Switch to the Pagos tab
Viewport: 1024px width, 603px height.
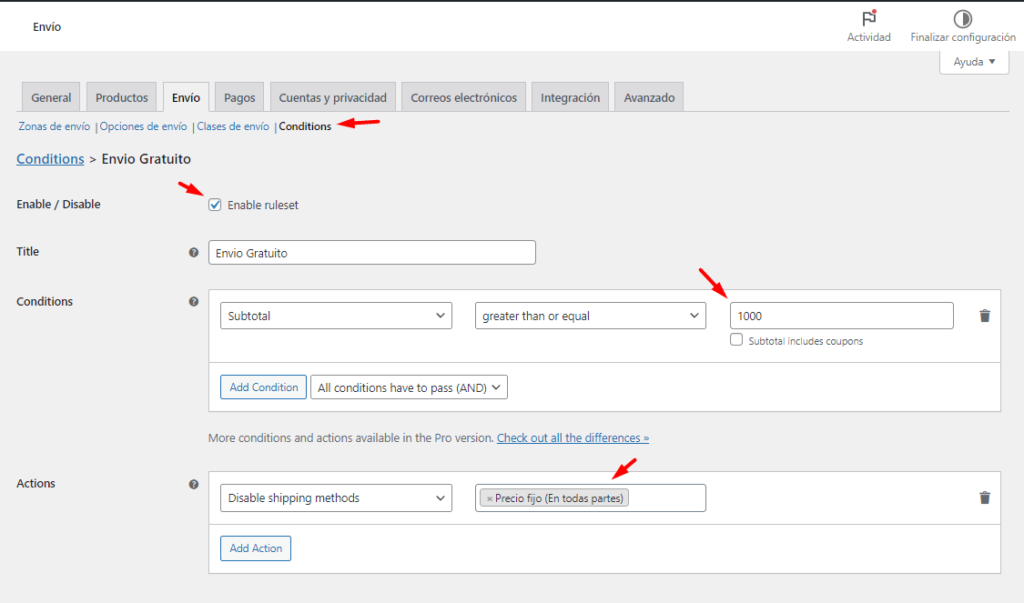(x=240, y=97)
